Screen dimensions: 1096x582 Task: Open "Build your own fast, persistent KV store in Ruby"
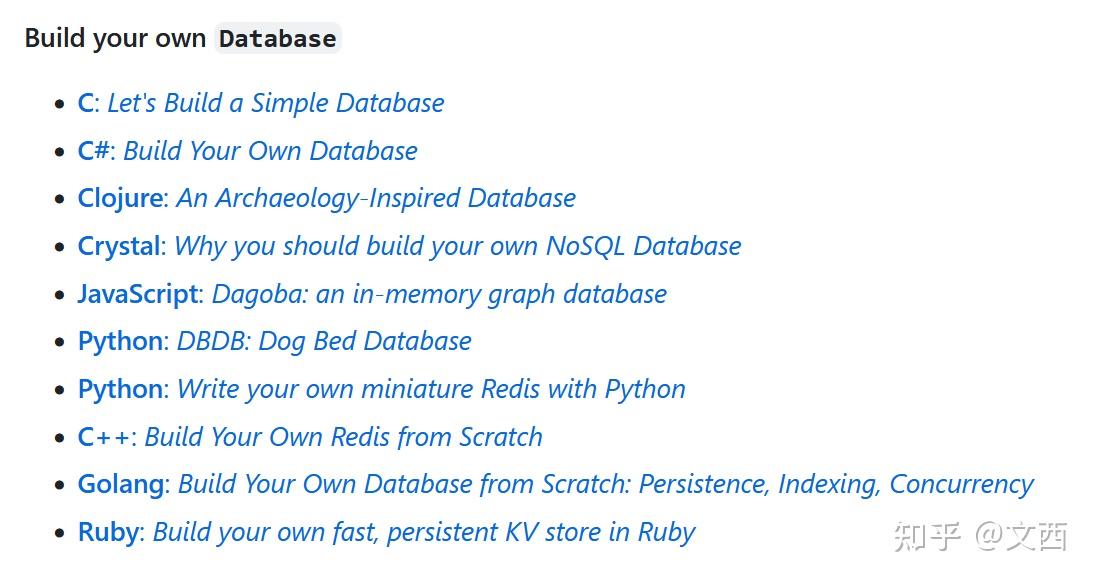pos(424,532)
